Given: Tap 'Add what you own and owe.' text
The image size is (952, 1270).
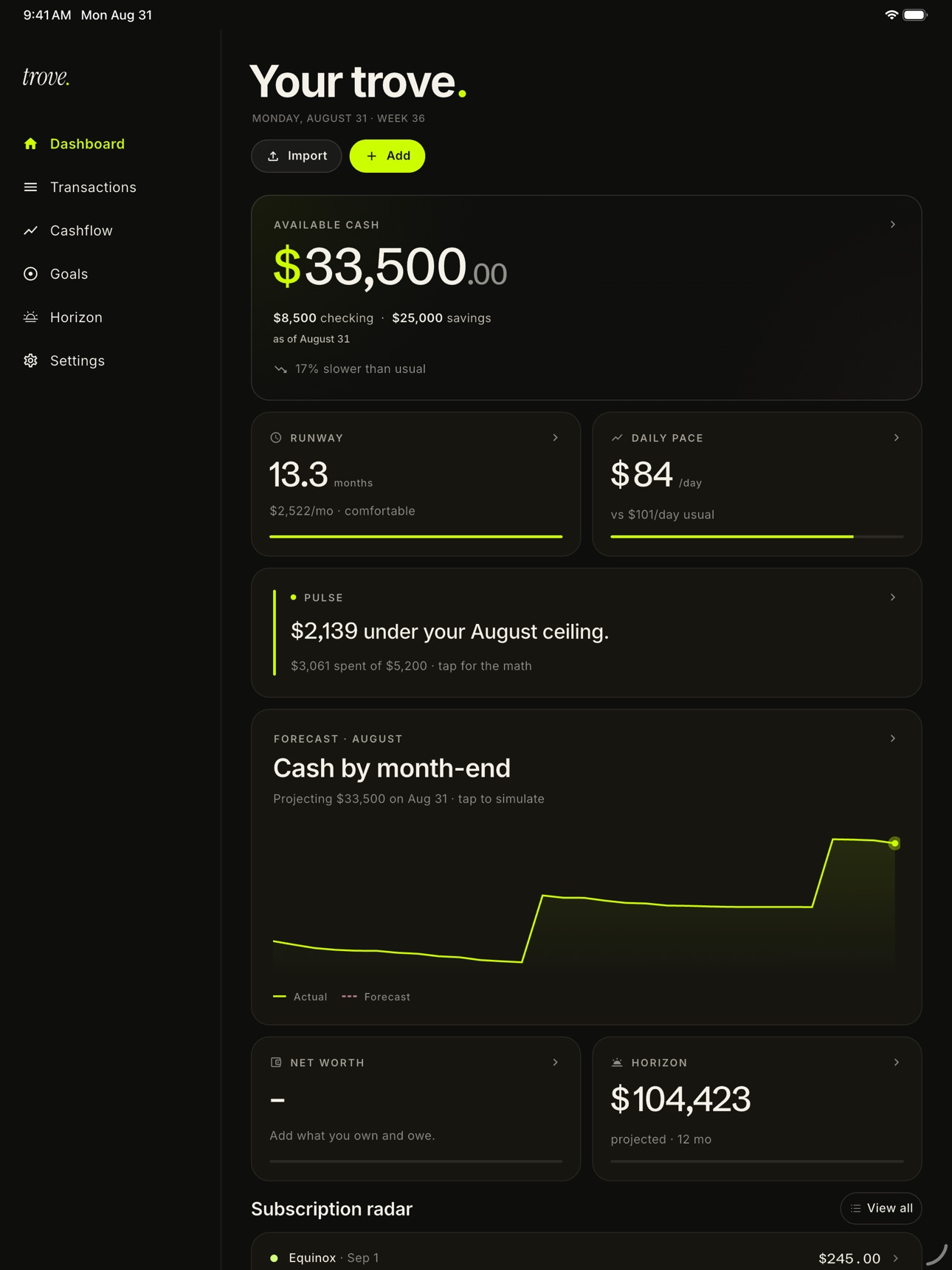Looking at the screenshot, I should [353, 1136].
